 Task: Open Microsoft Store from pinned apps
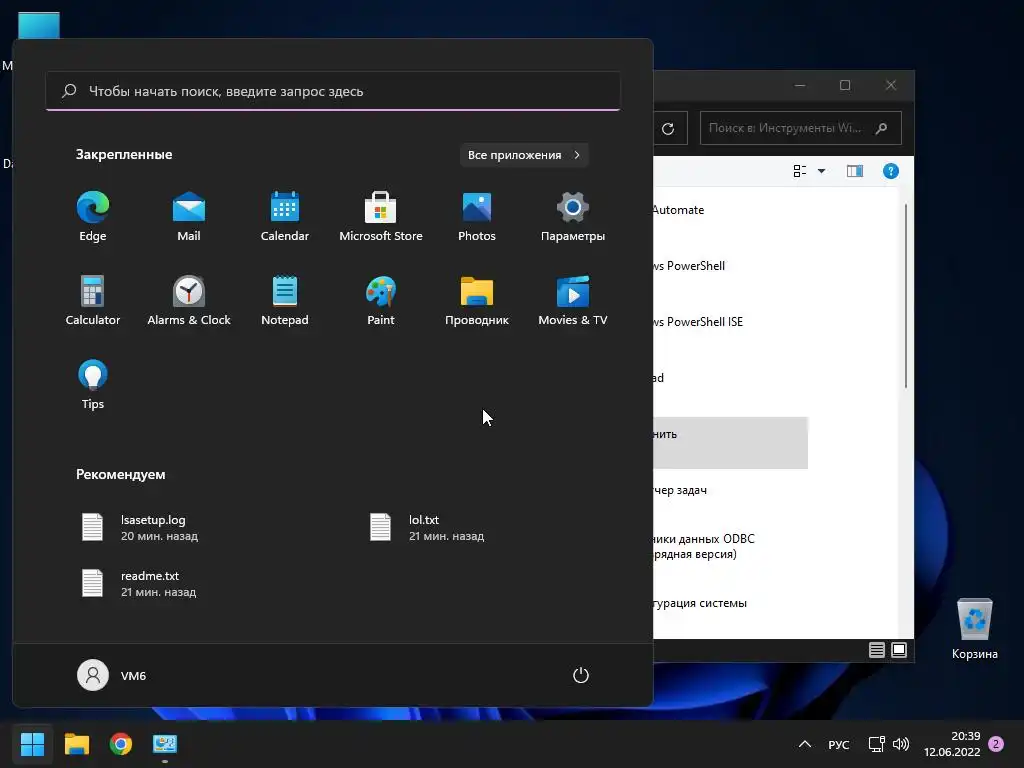tap(381, 216)
